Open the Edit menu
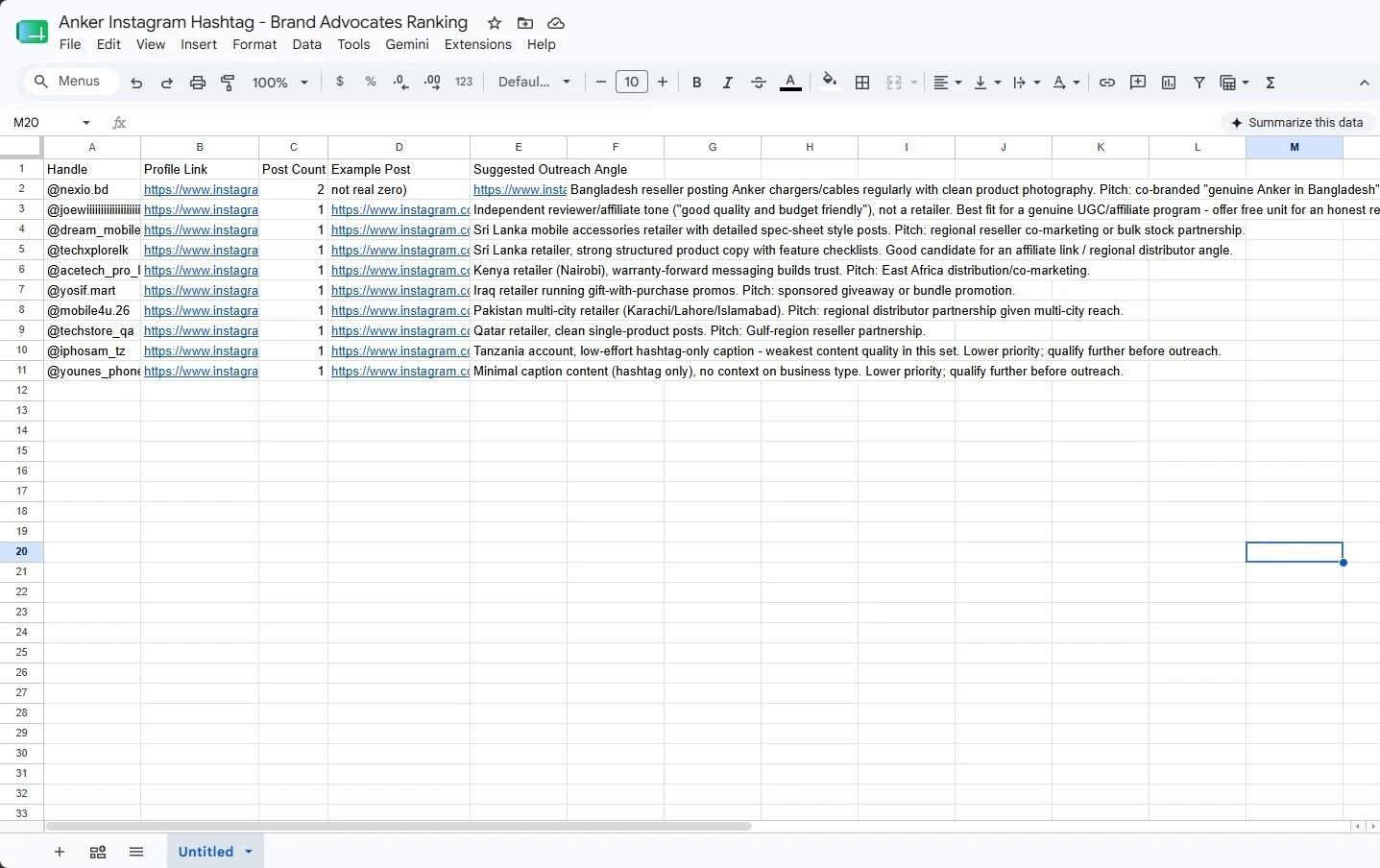 point(109,44)
